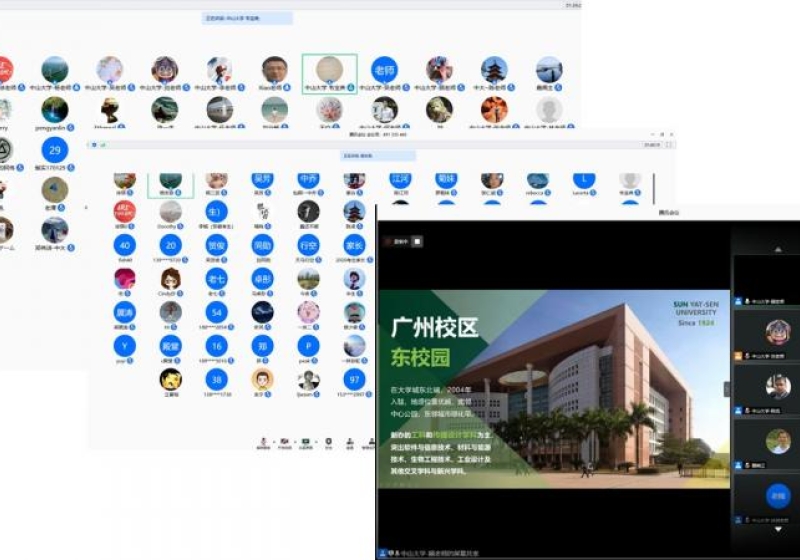This screenshot has width=800, height=560.
Task: Open participant avatar numbered 40
Action: pyautogui.click(x=125, y=246)
